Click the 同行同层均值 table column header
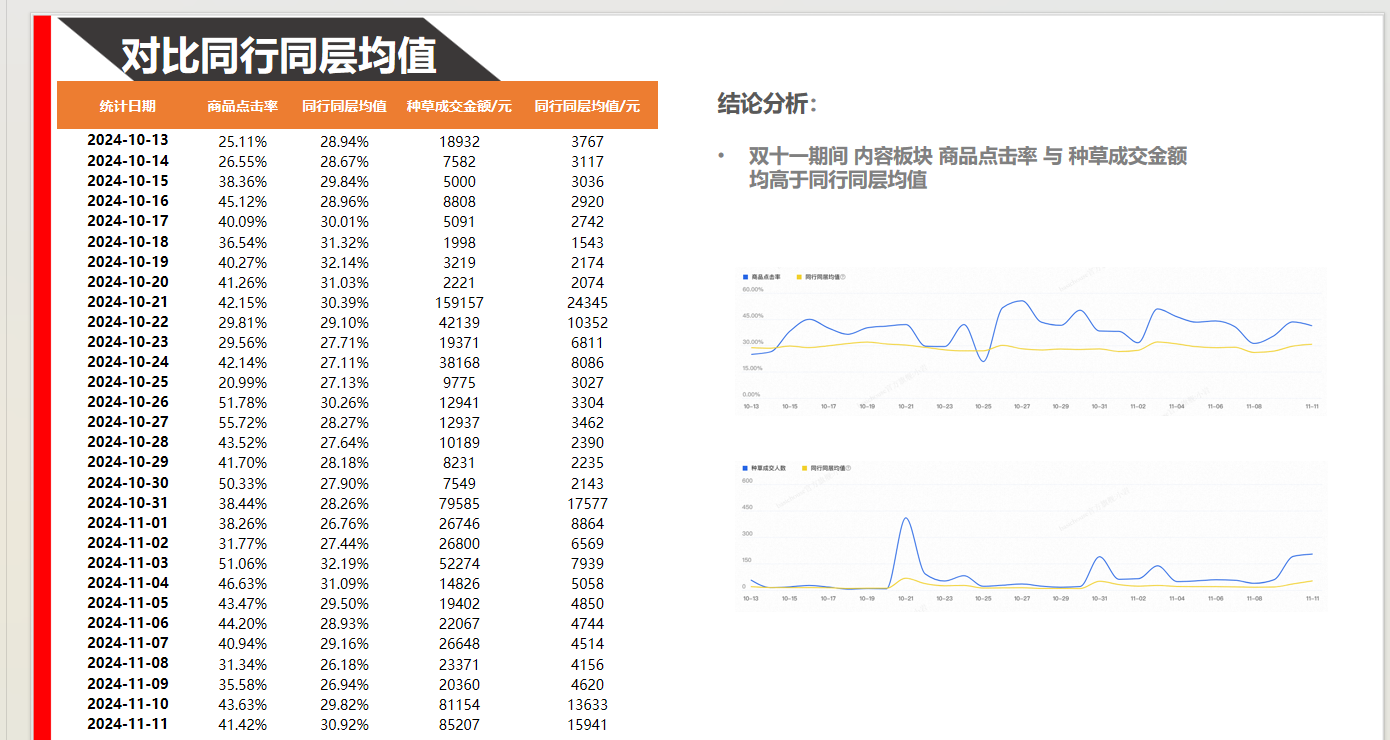The height and width of the screenshot is (740, 1390). coord(344,106)
